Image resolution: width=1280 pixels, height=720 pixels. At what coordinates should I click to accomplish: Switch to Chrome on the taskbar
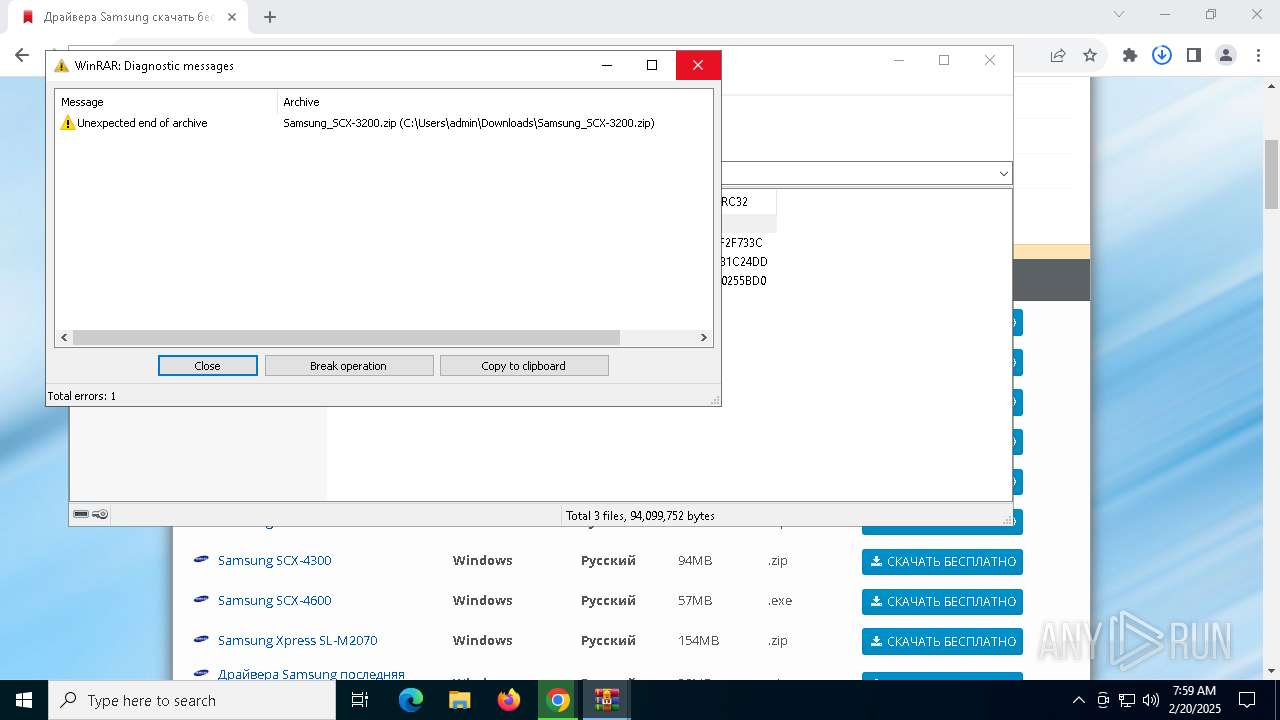click(558, 700)
